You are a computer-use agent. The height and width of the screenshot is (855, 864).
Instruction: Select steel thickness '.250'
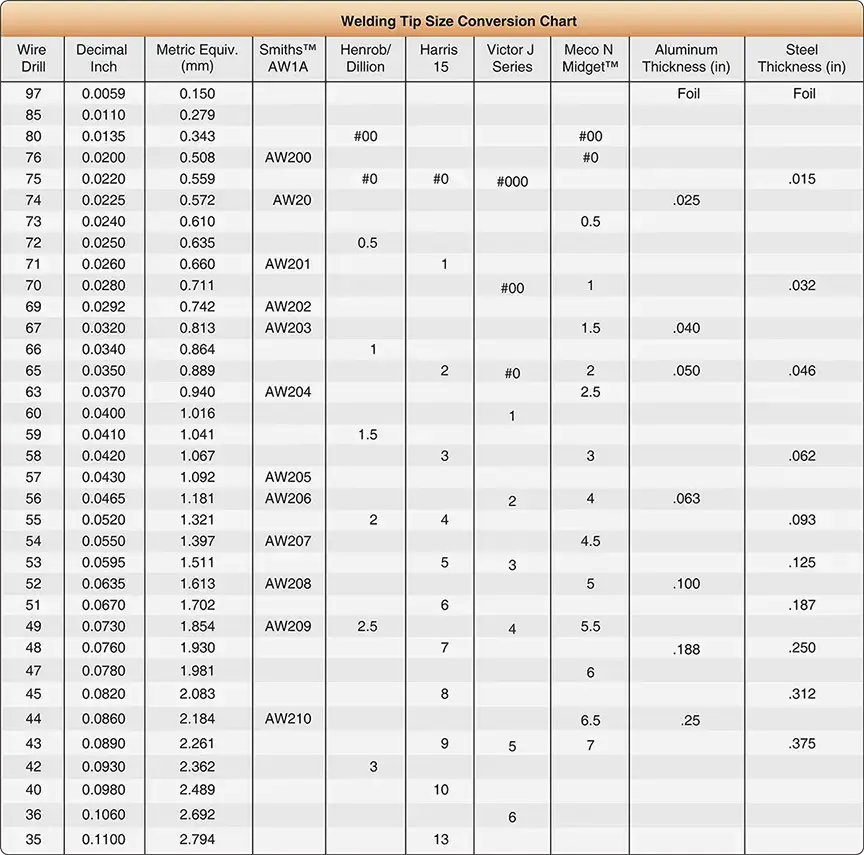802,647
